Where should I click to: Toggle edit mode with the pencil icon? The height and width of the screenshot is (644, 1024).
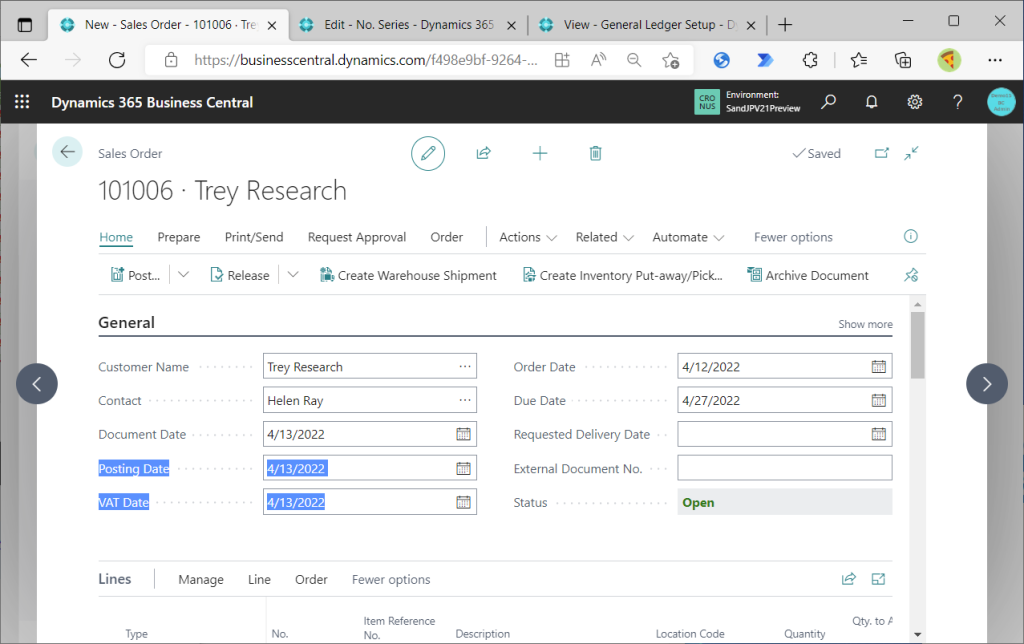tap(428, 153)
